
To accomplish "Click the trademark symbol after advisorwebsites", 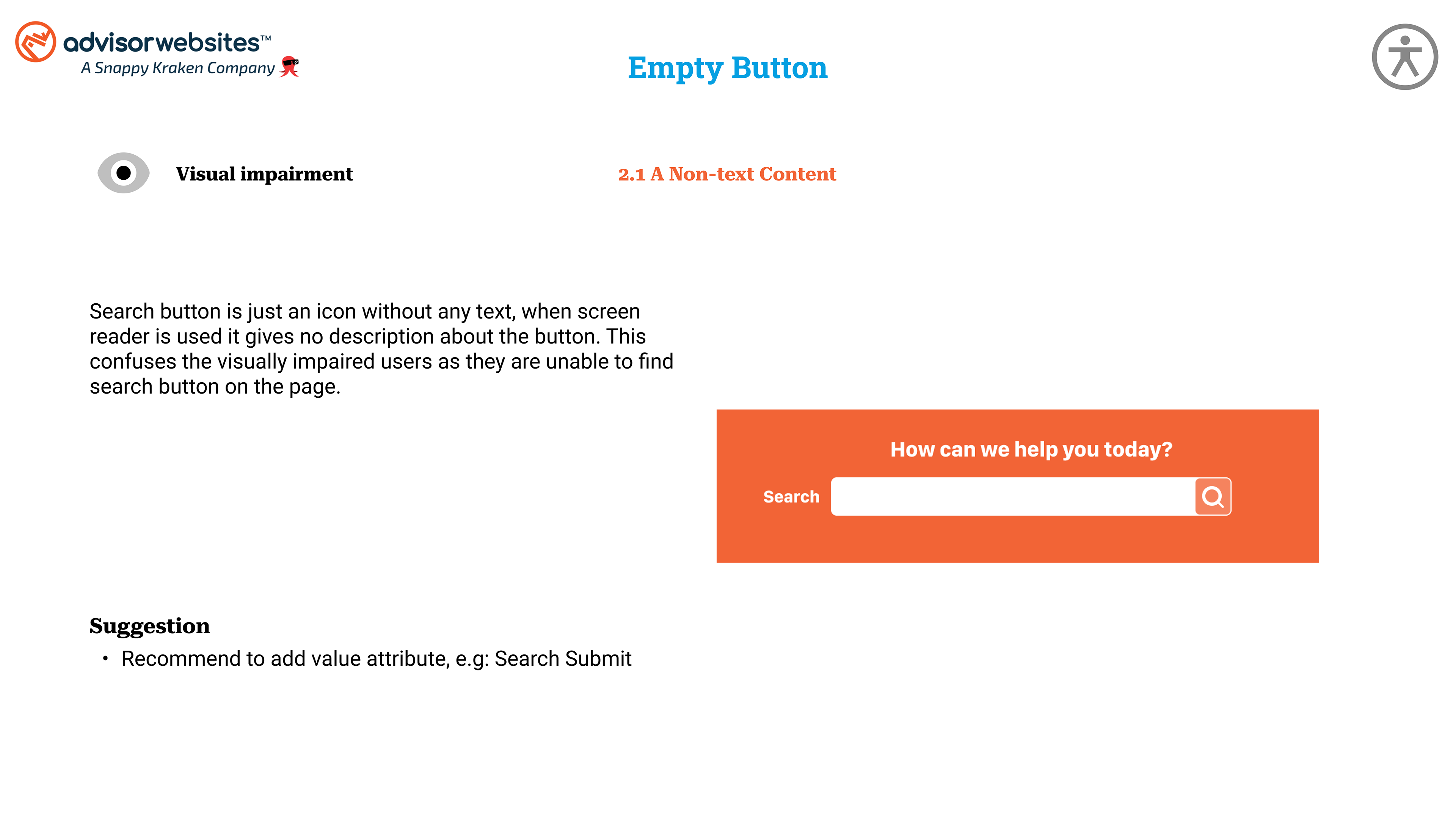I will pos(266,38).
